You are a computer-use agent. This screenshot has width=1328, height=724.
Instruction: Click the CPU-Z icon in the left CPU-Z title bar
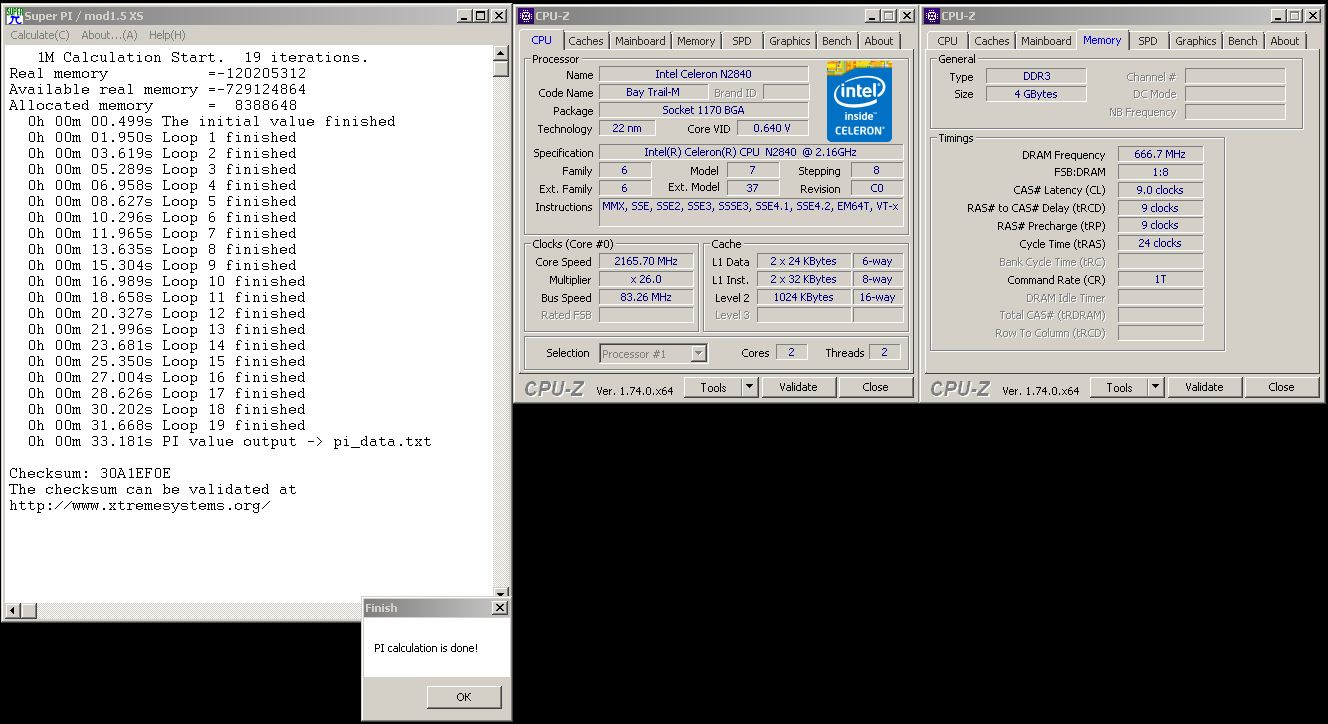click(x=528, y=16)
